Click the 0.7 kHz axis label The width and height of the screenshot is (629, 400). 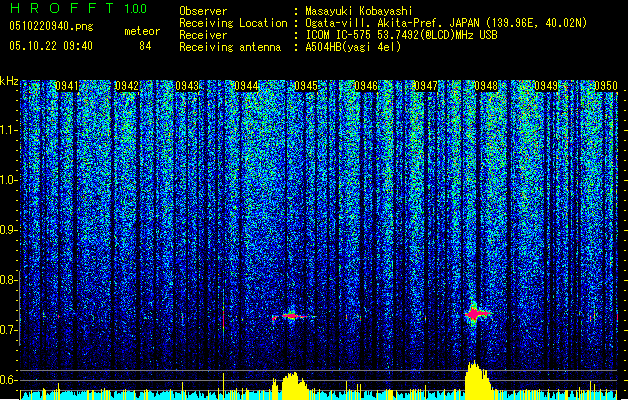(7, 330)
